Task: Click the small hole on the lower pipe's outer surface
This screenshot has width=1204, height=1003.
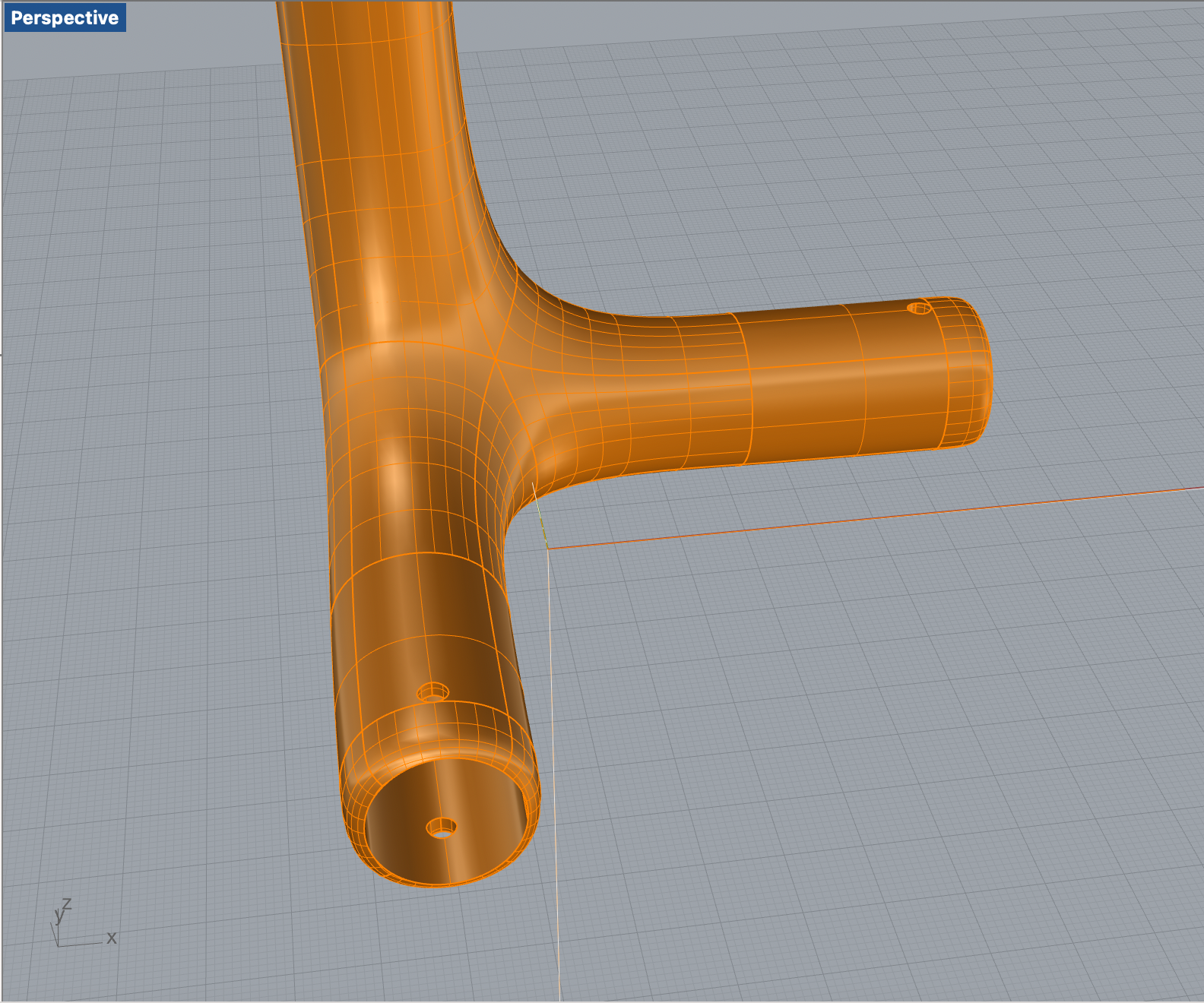Action: pos(433,692)
